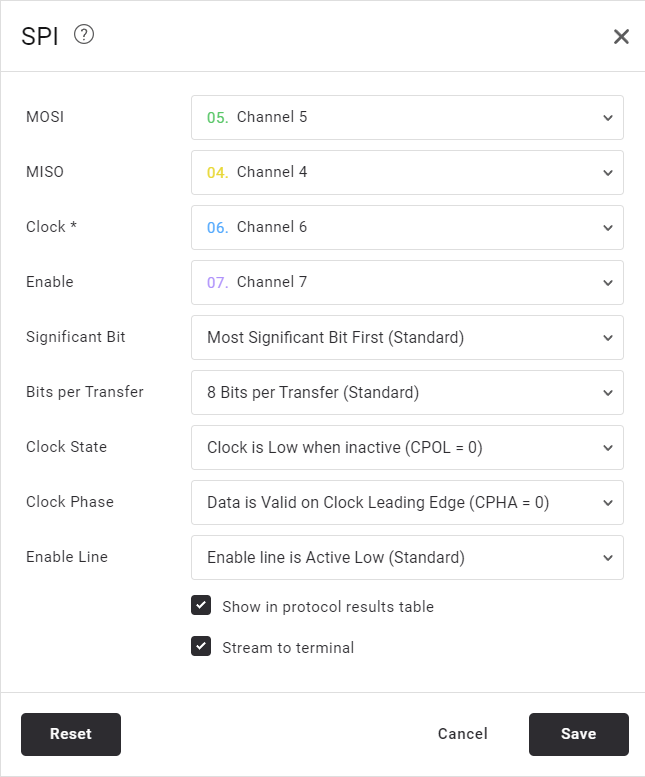Close the SPI dialog with X icon

(621, 37)
